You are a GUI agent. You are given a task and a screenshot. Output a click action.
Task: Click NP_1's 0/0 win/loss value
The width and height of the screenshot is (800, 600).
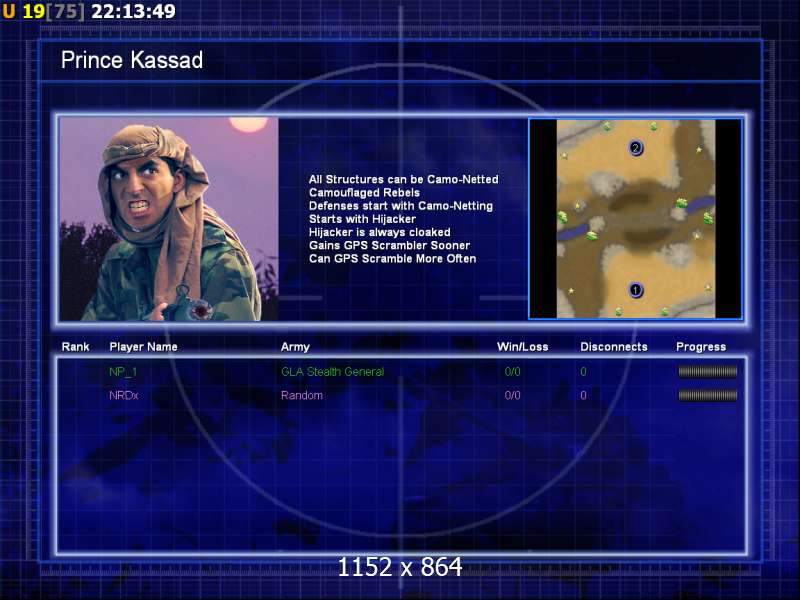click(512, 372)
